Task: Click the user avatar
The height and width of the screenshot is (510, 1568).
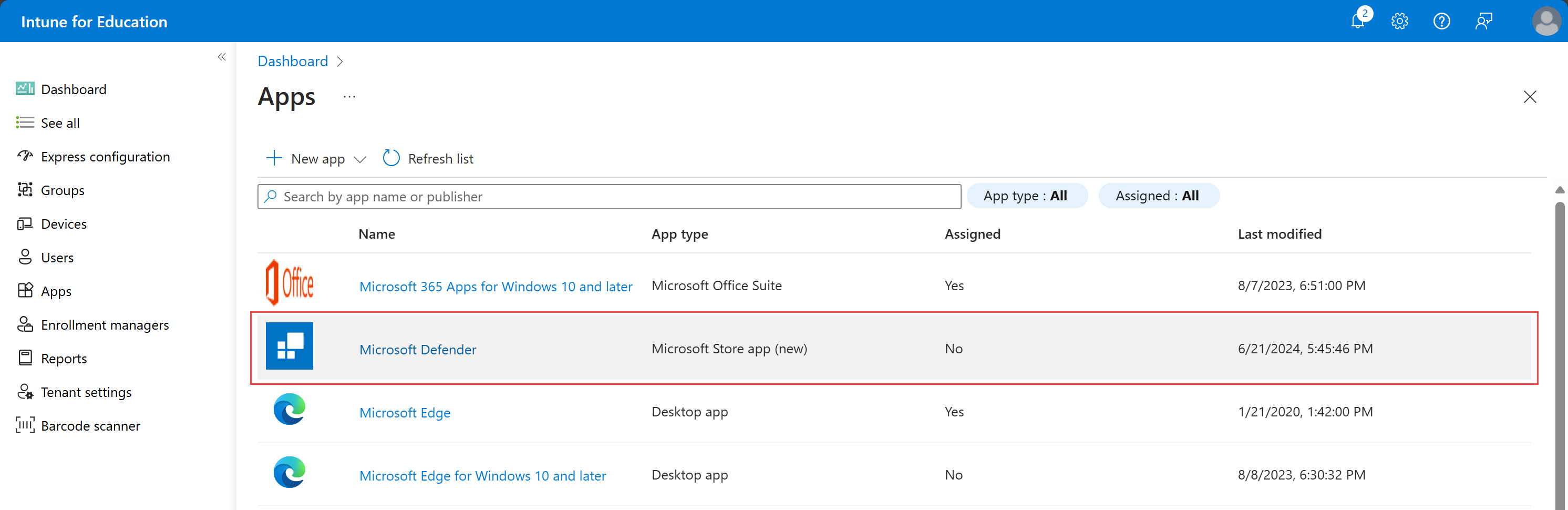Action: [x=1546, y=22]
